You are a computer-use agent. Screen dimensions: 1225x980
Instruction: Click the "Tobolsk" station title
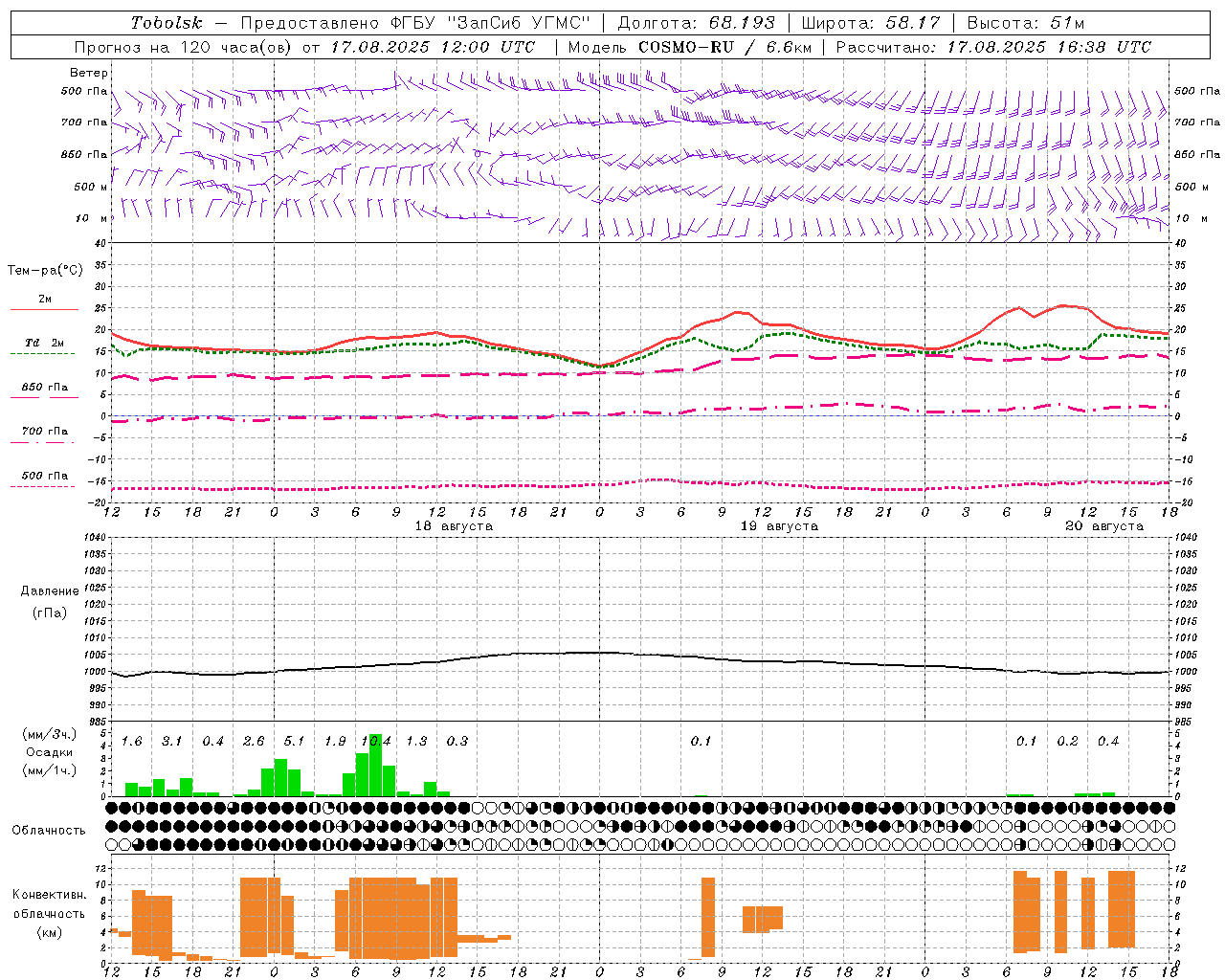pyautogui.click(x=167, y=23)
